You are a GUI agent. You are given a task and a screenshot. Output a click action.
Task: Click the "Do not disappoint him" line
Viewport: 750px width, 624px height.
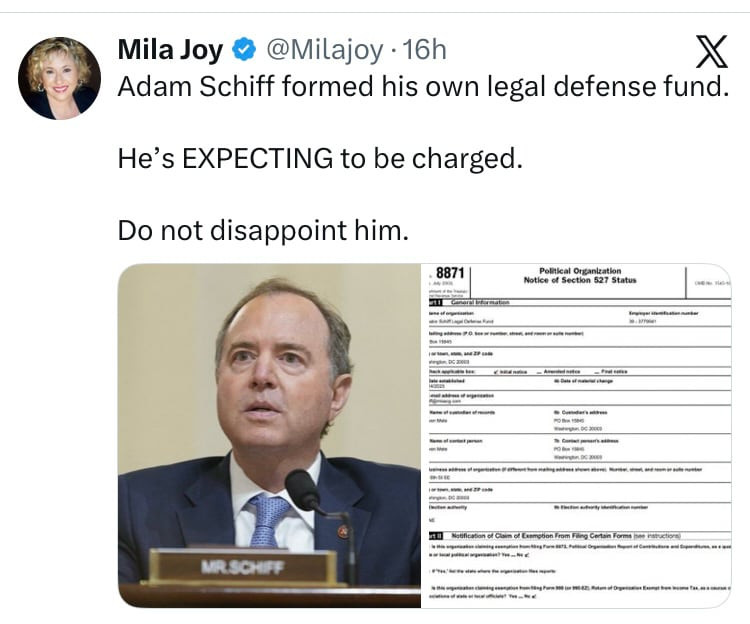(264, 231)
